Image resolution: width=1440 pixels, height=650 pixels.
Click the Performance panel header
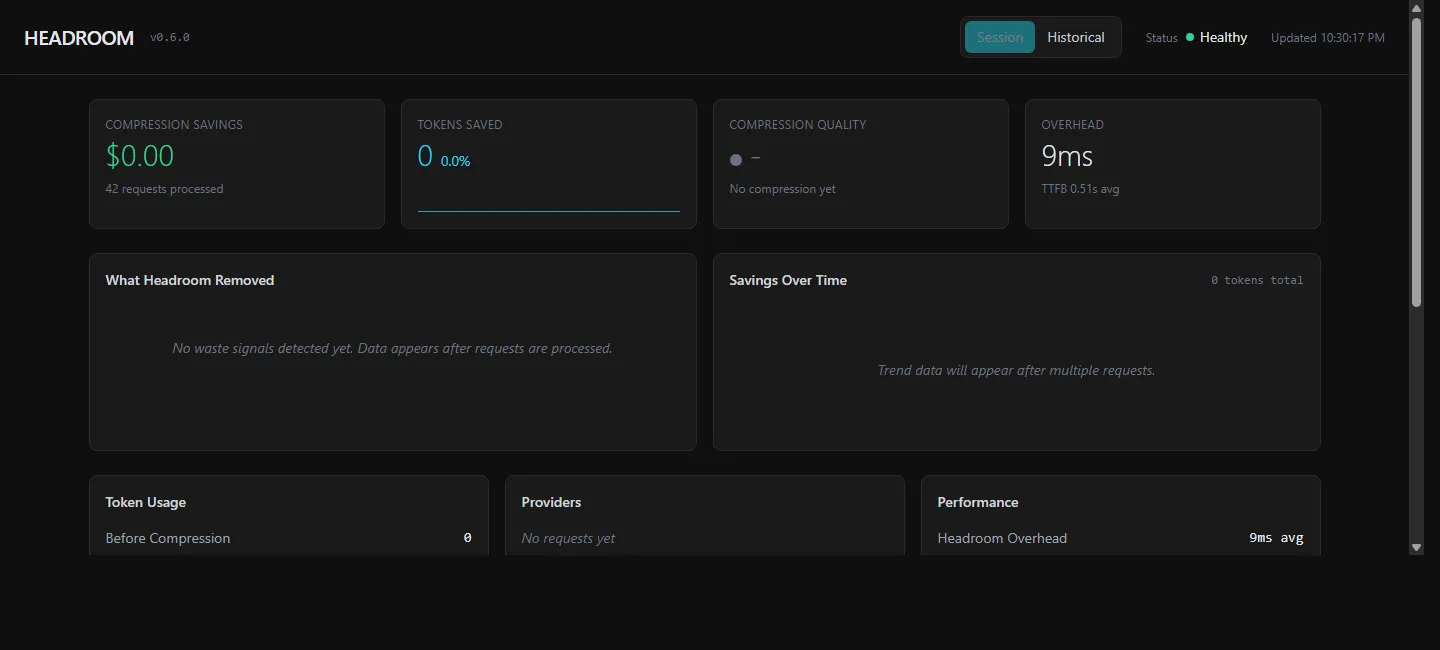(978, 502)
